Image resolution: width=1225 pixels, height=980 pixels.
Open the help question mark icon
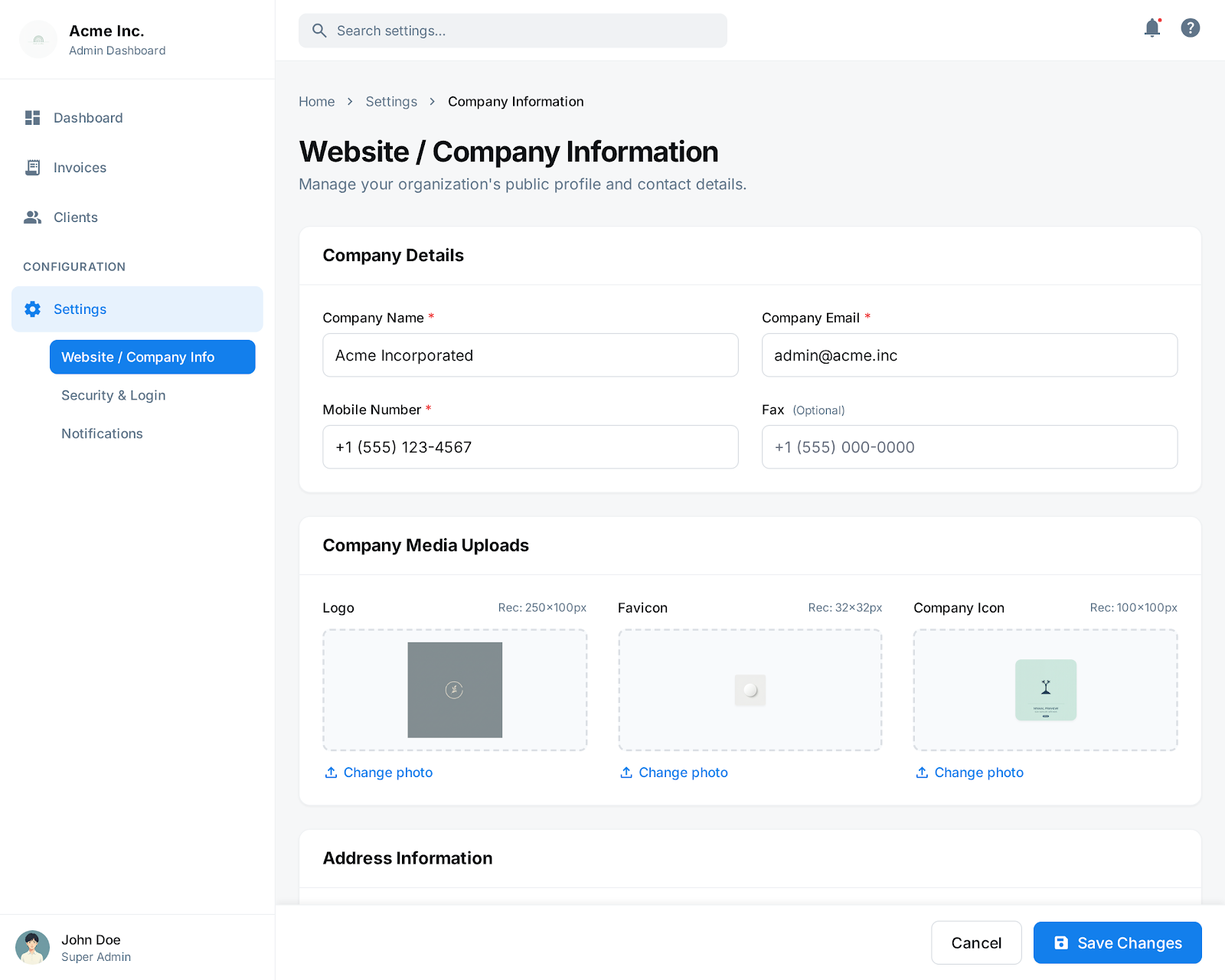(1190, 28)
